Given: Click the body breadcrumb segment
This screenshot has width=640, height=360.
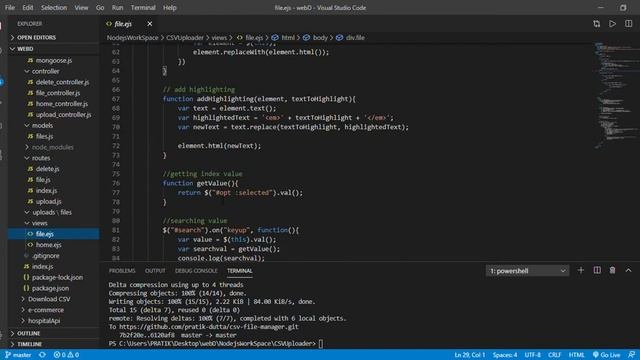Looking at the screenshot, I should (x=320, y=38).
